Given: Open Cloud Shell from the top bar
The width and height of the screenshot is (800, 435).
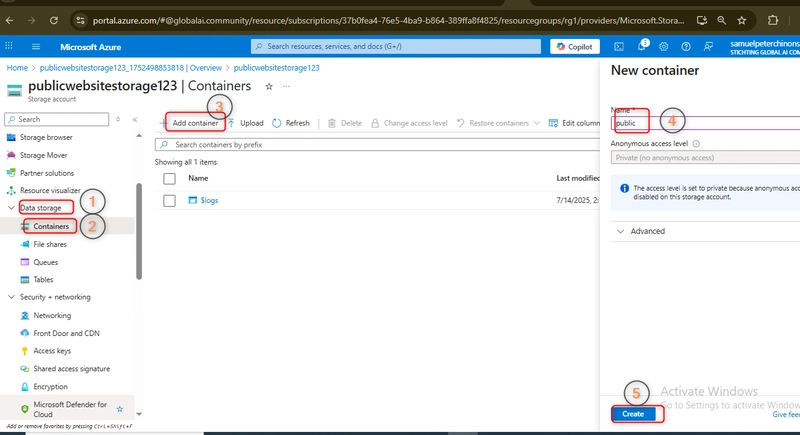Looking at the screenshot, I should (x=619, y=46).
